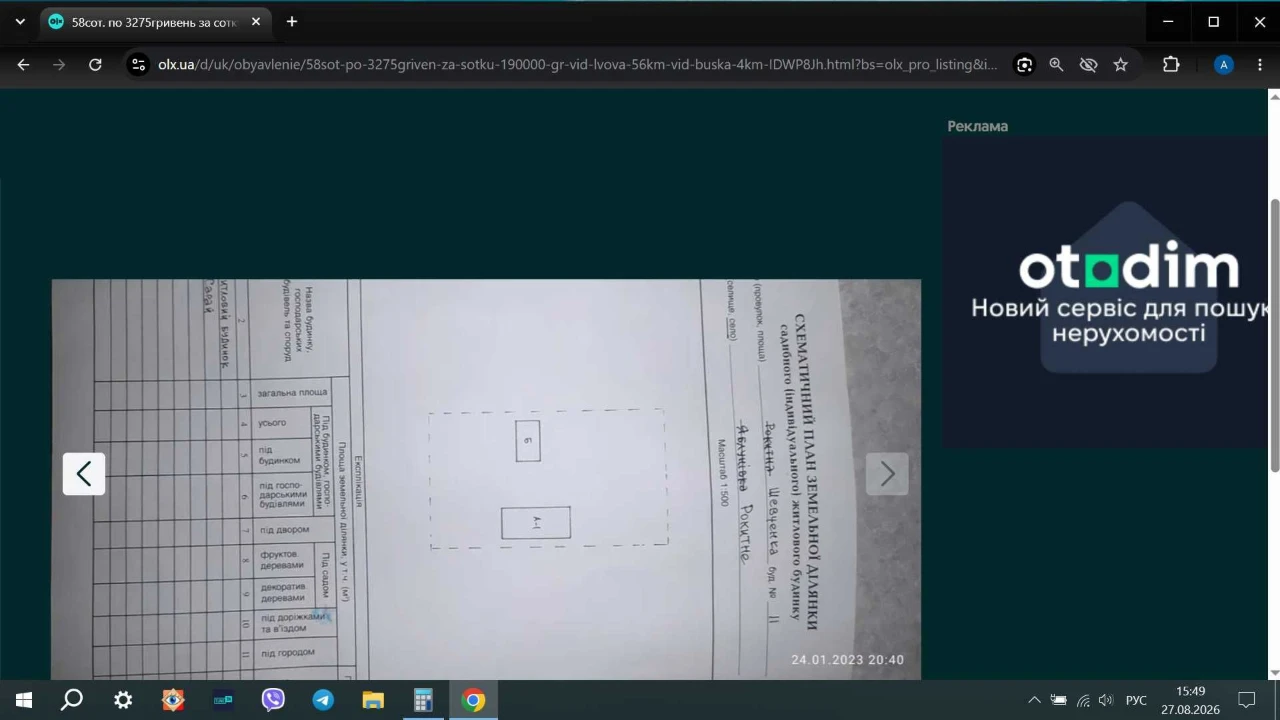Viewport: 1280px width, 720px height.
Task: Select the 58сот. по 3275гривень tab
Action: pyautogui.click(x=155, y=21)
